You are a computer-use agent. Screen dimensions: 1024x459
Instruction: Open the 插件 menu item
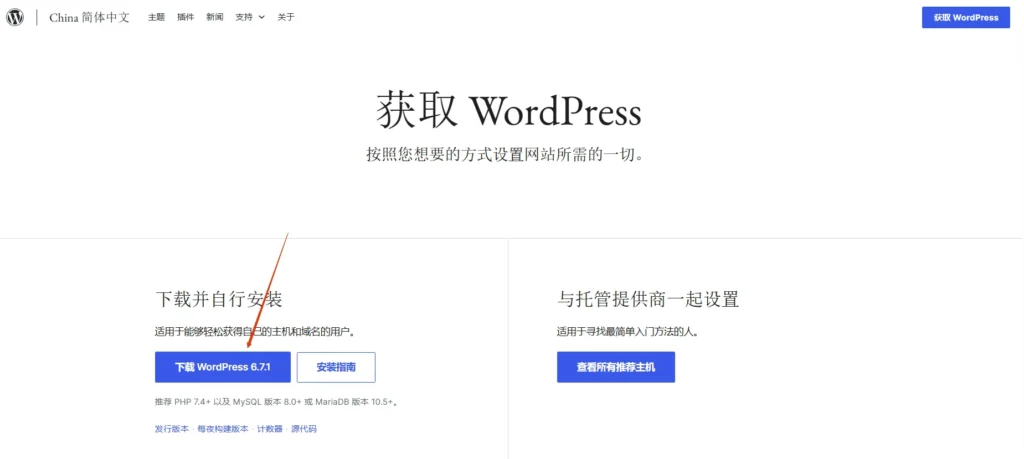pos(185,18)
